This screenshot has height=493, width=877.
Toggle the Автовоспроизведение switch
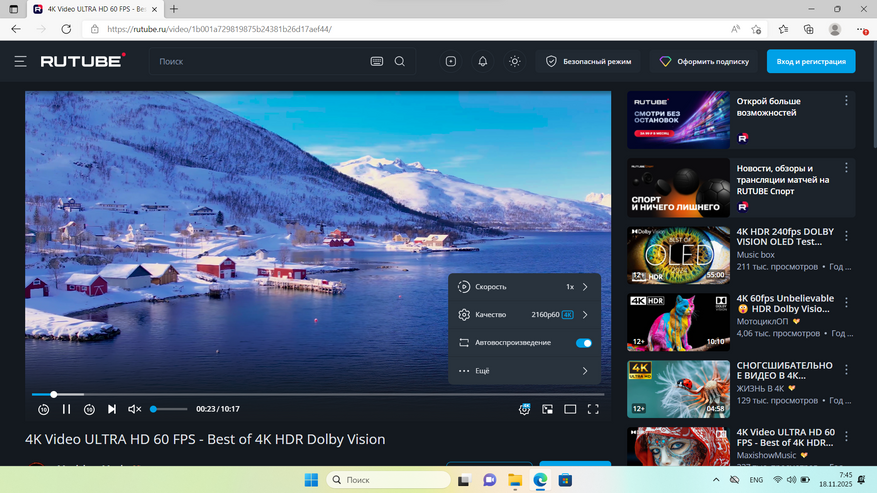click(x=584, y=343)
